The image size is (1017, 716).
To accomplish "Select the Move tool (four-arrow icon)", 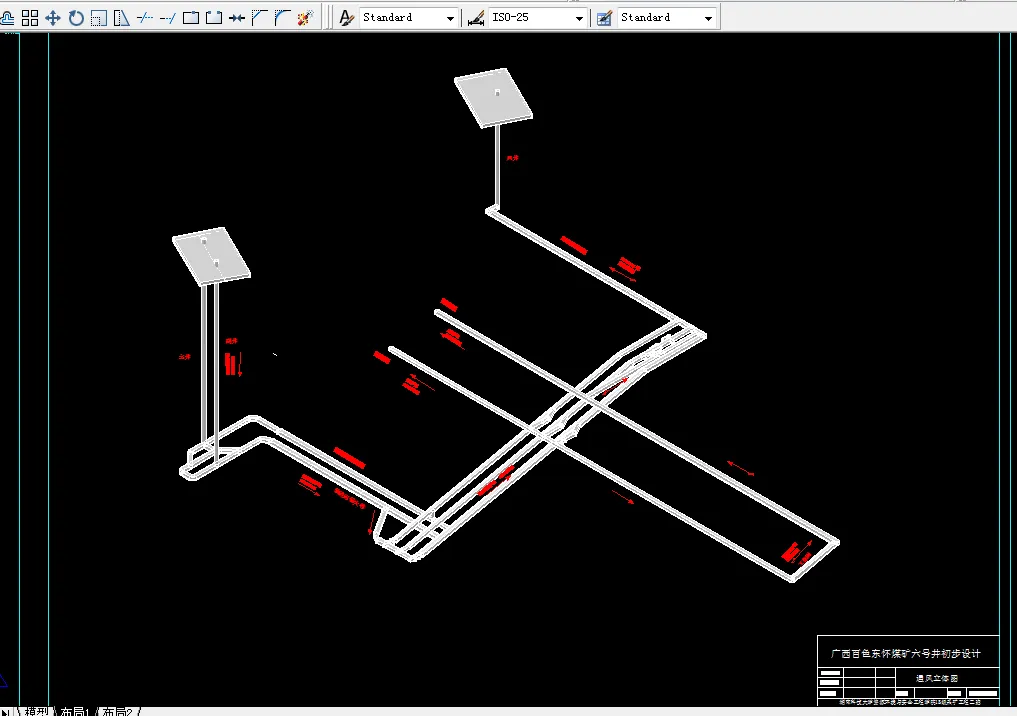I will (x=53, y=18).
